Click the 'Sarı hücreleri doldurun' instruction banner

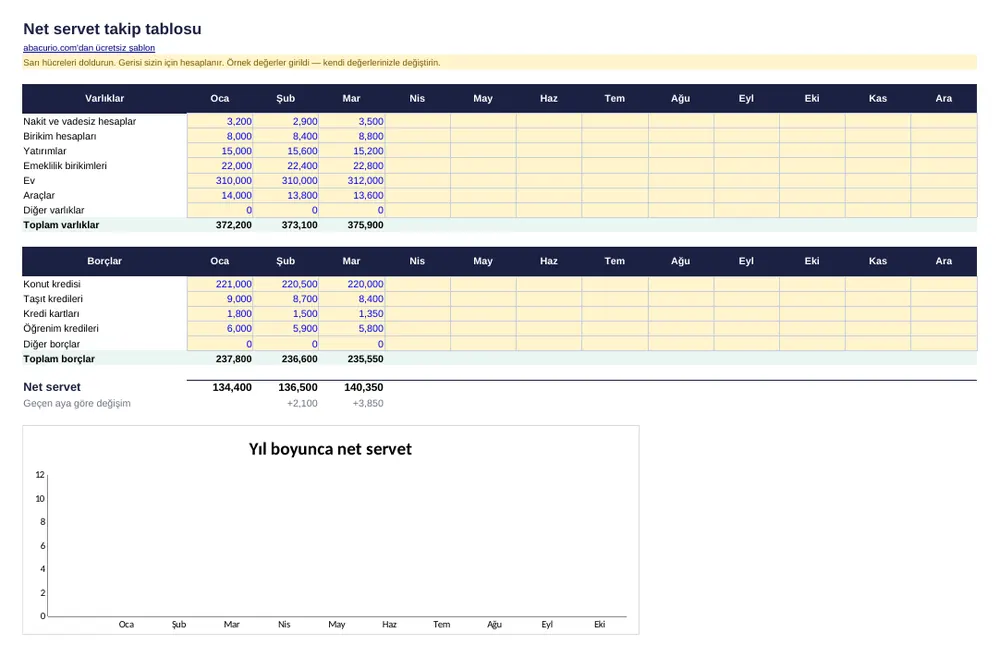click(499, 63)
